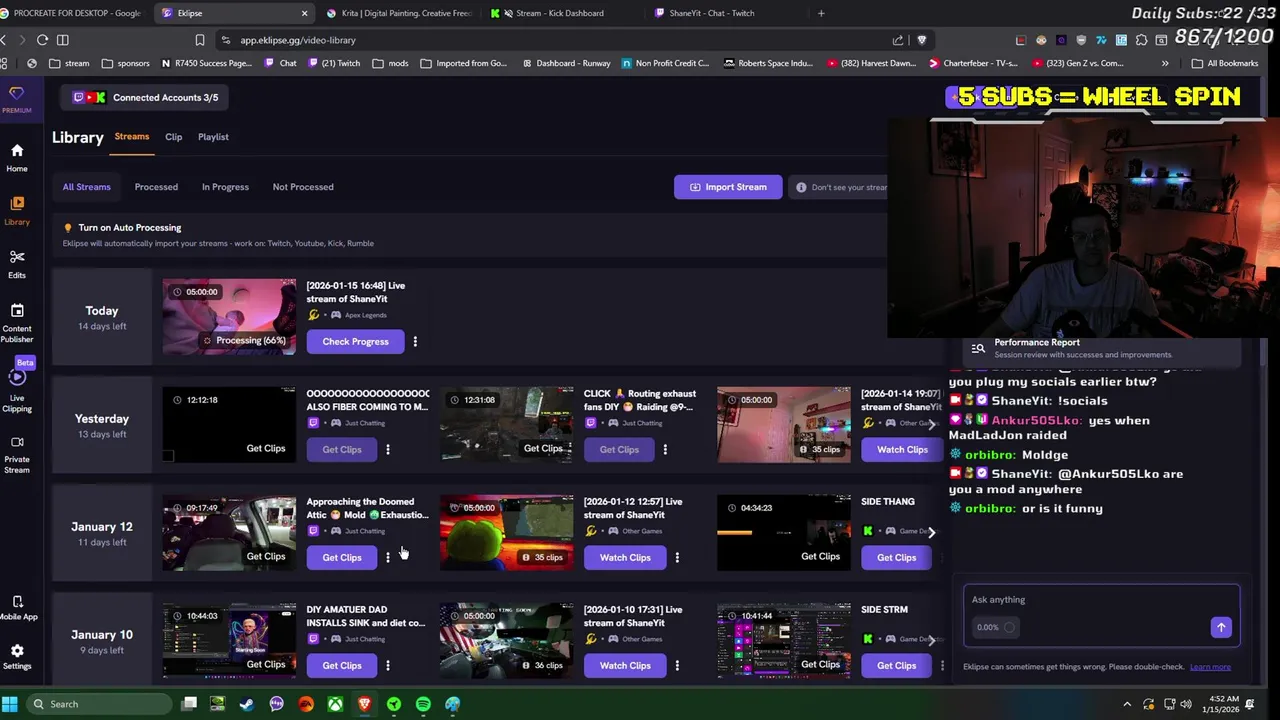The width and height of the screenshot is (1280, 720).
Task: Reload the page in browser toolbar
Action: [42, 40]
